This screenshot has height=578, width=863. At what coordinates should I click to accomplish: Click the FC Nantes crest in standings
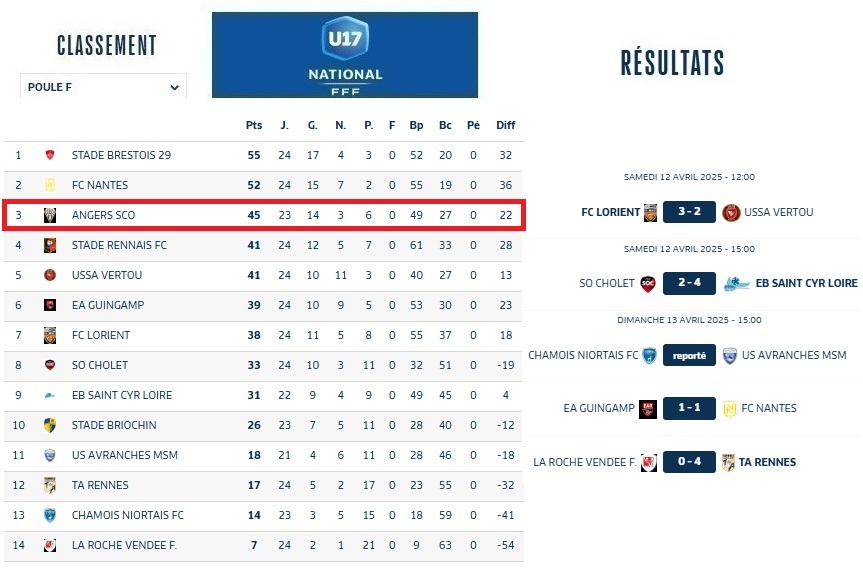[x=50, y=185]
